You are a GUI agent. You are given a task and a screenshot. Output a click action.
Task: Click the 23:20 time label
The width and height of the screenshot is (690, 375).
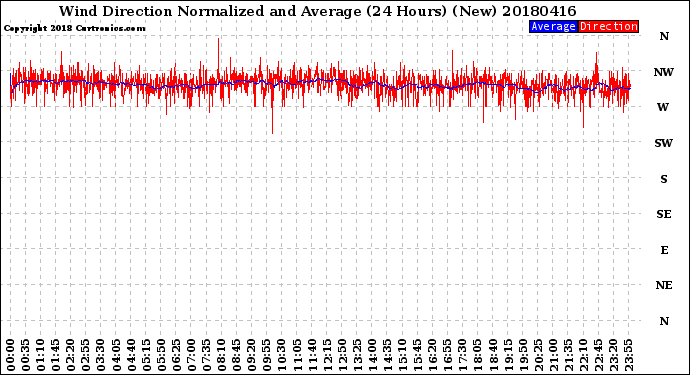tap(614, 355)
